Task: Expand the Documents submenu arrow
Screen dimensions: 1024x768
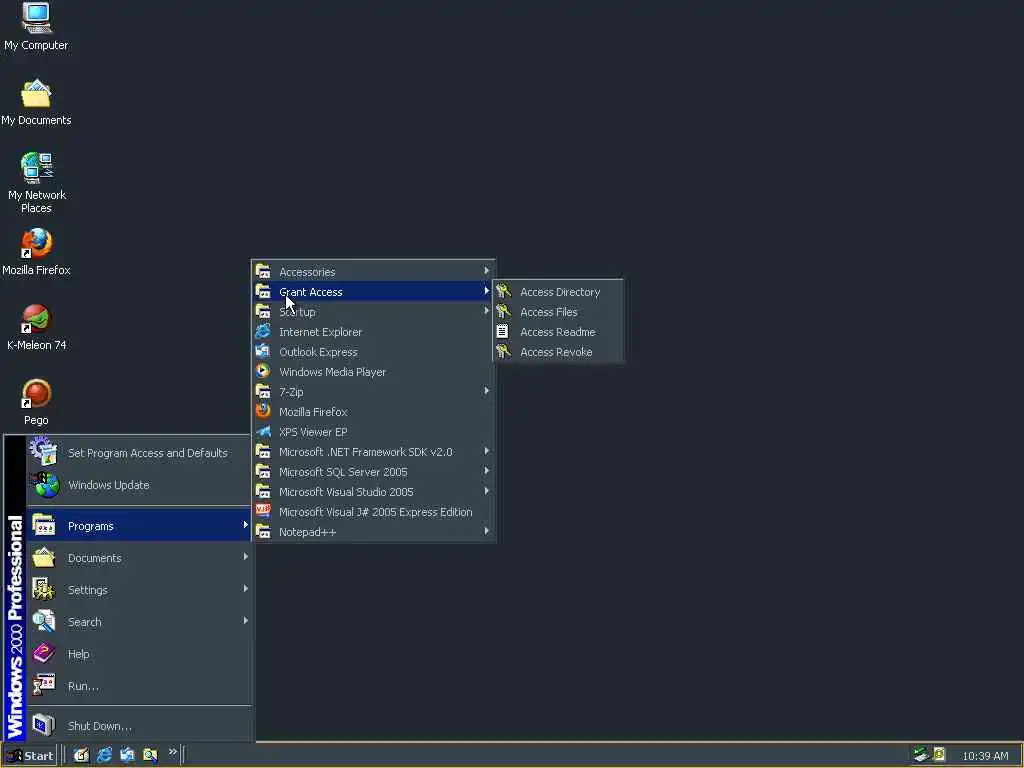Action: (246, 556)
